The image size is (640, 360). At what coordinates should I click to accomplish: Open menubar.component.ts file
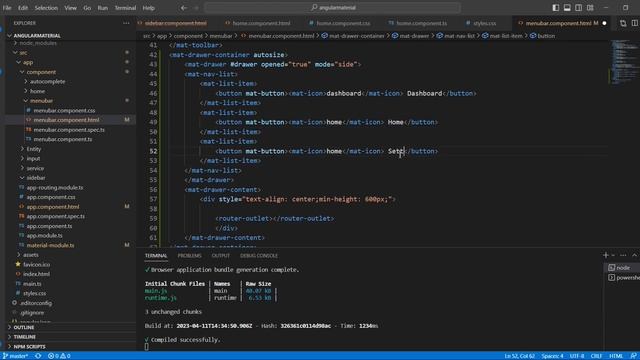[x=62, y=139]
